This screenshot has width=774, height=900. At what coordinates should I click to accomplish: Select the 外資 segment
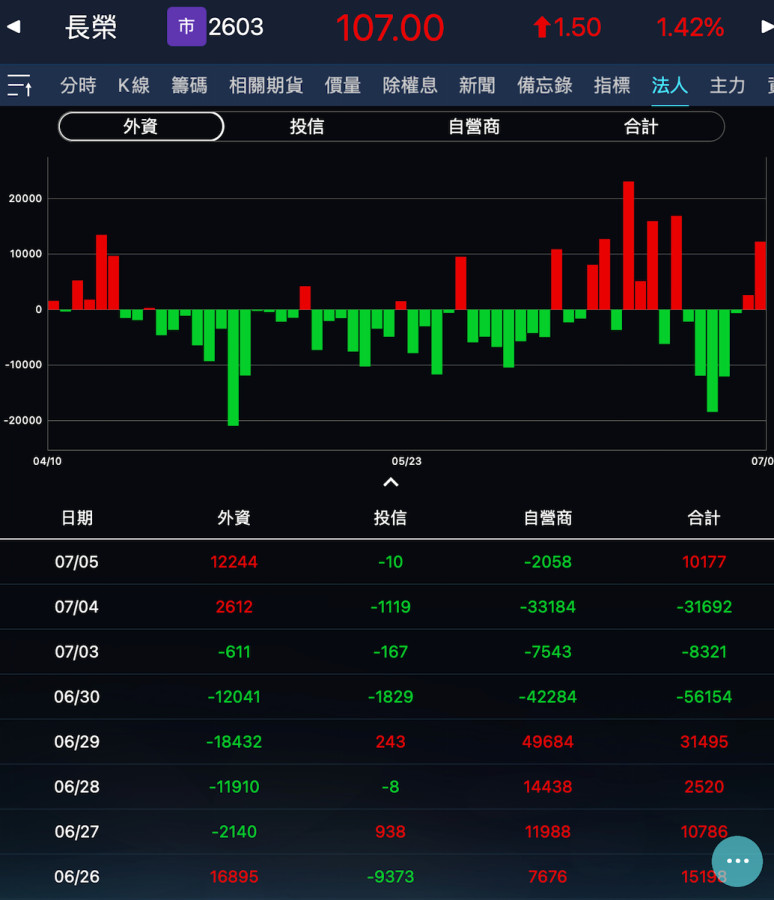[x=141, y=127]
